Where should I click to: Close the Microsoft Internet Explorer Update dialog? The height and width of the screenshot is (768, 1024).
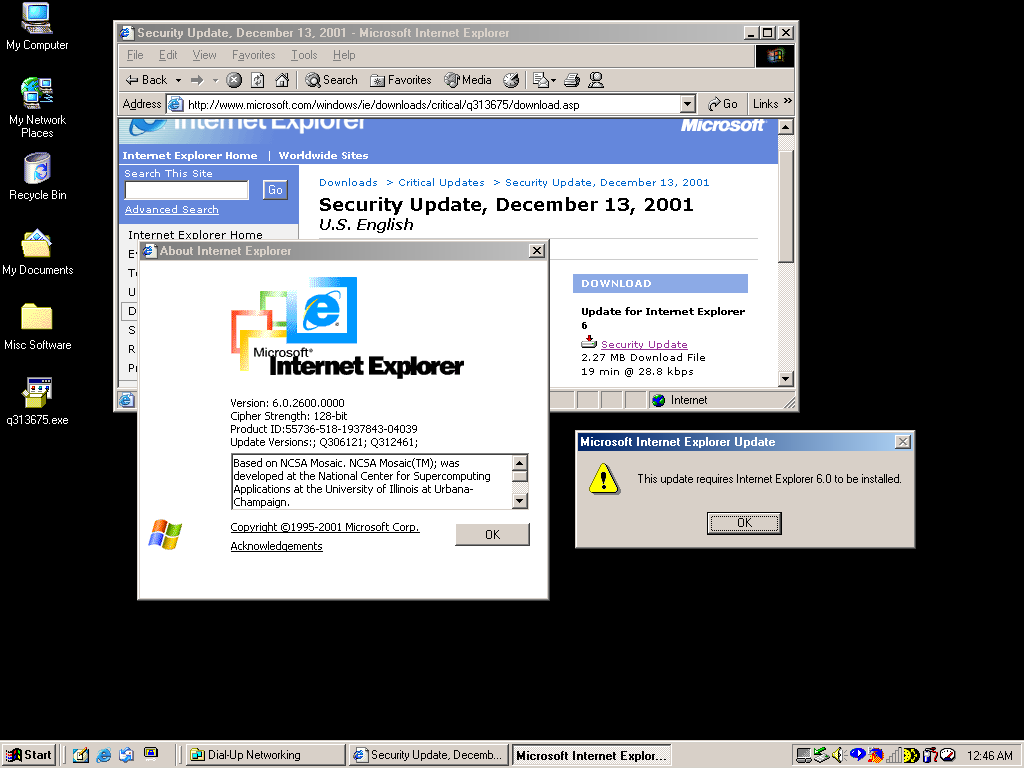903,442
